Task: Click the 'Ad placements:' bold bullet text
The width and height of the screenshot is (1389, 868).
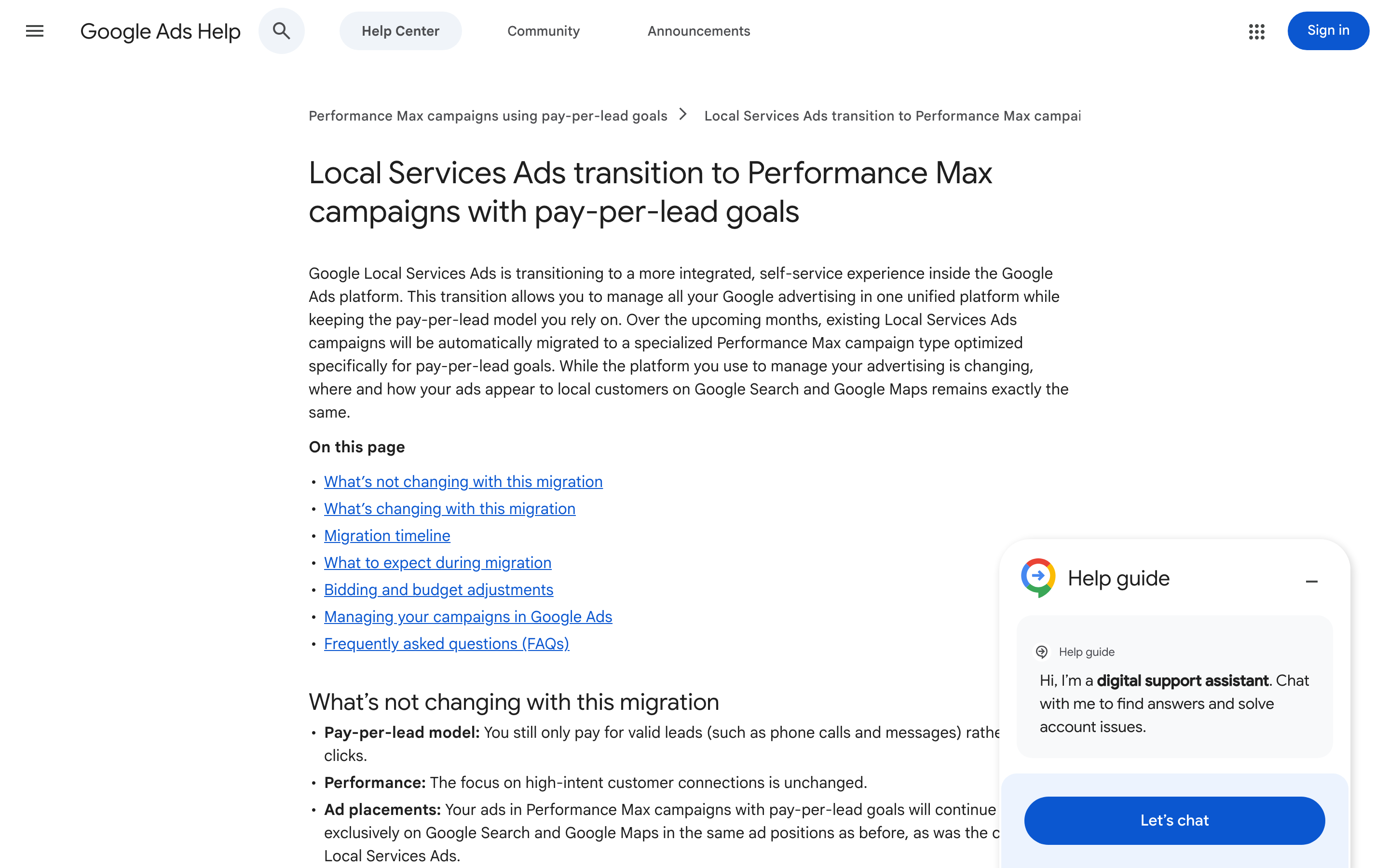Action: coord(382,810)
